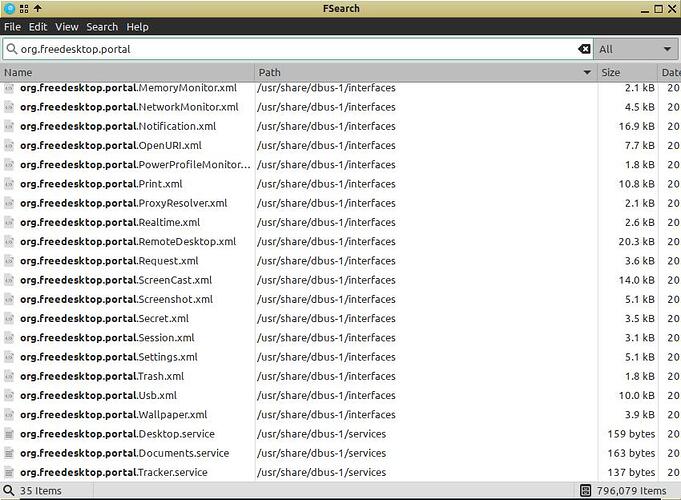Image resolution: width=681 pixels, height=500 pixels.
Task: Click the 163 bytes size value
Action: pos(631,453)
